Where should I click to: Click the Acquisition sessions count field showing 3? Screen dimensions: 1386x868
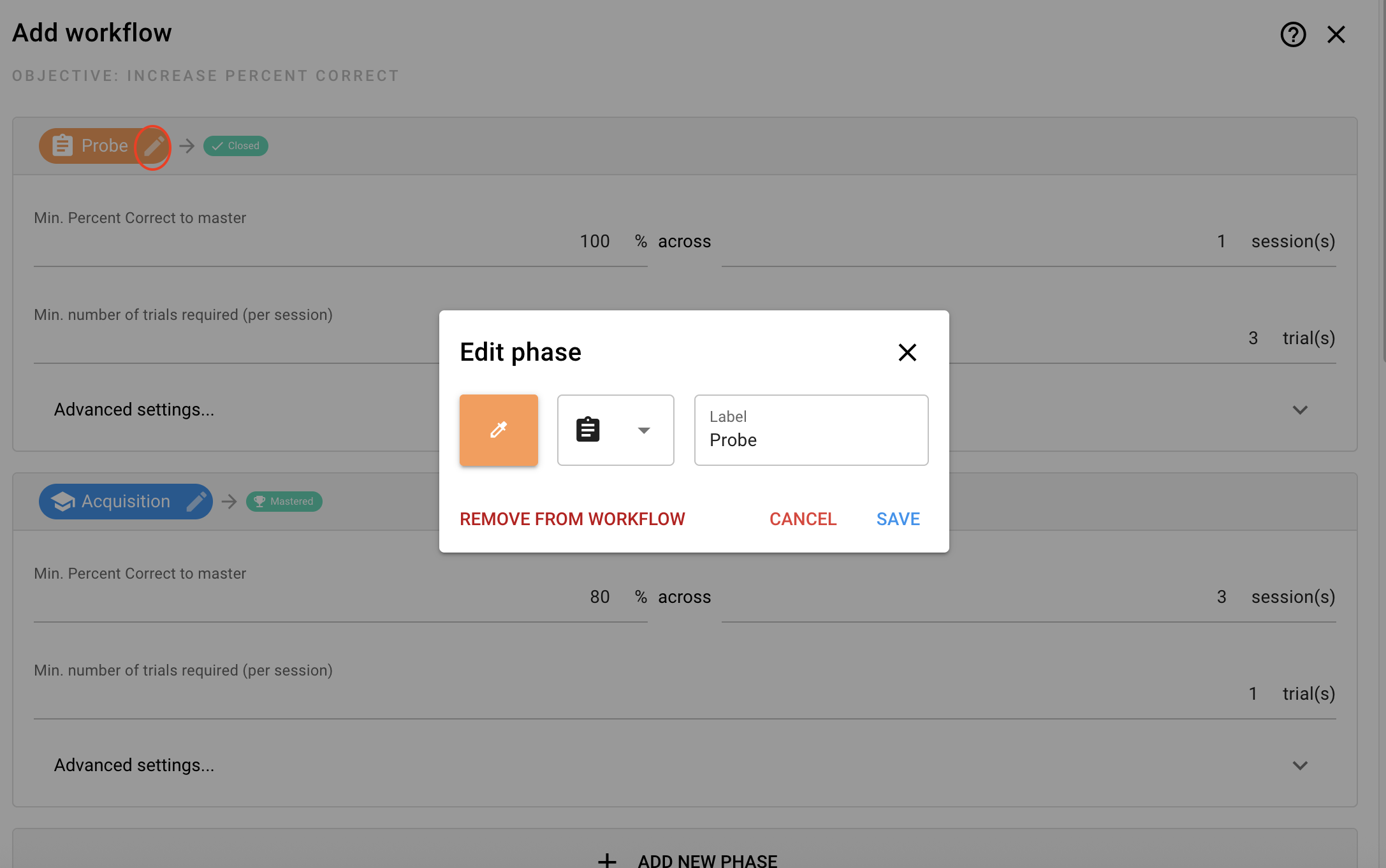click(1221, 597)
